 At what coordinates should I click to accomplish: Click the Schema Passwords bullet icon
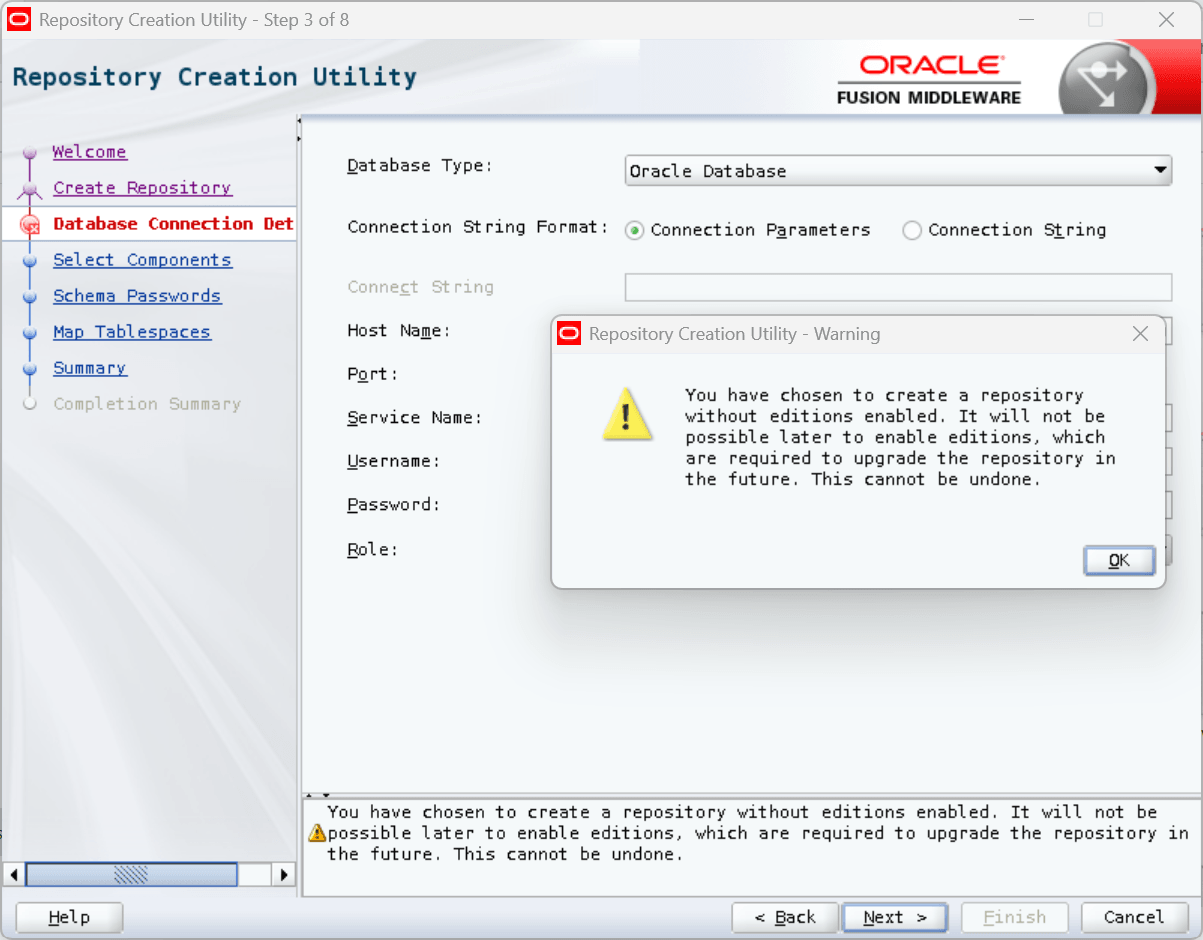point(29,296)
